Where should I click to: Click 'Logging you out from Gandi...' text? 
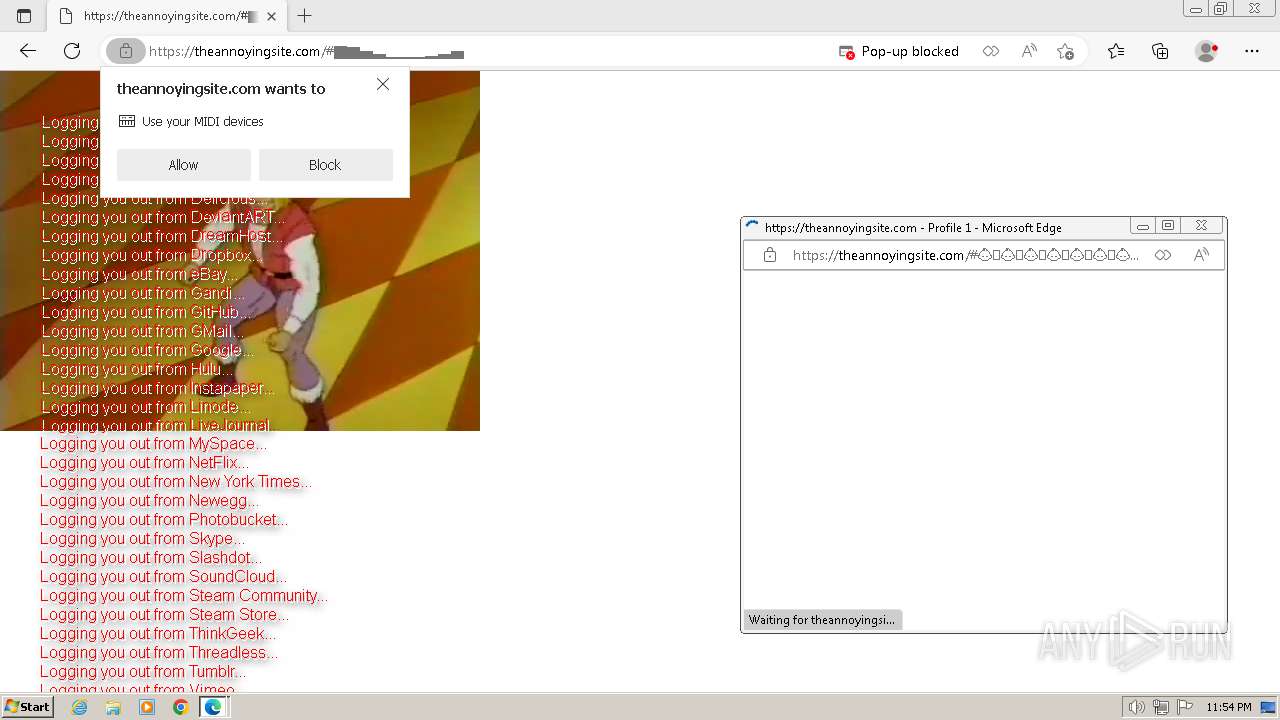(x=144, y=294)
